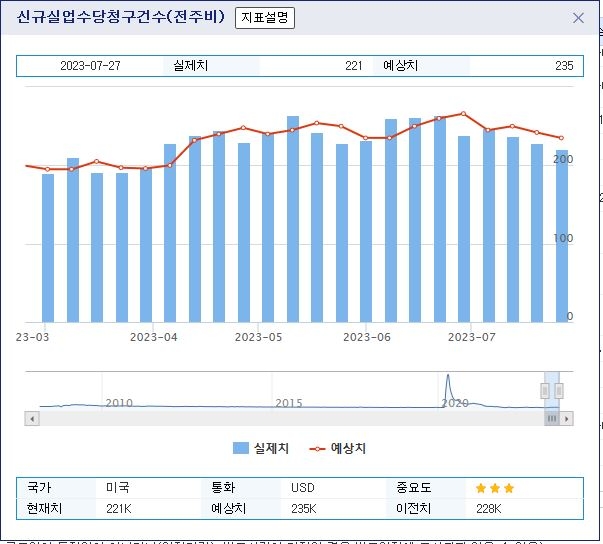The width and height of the screenshot is (603, 544).
Task: Click the 228K 이전치 value
Action: coord(488,509)
